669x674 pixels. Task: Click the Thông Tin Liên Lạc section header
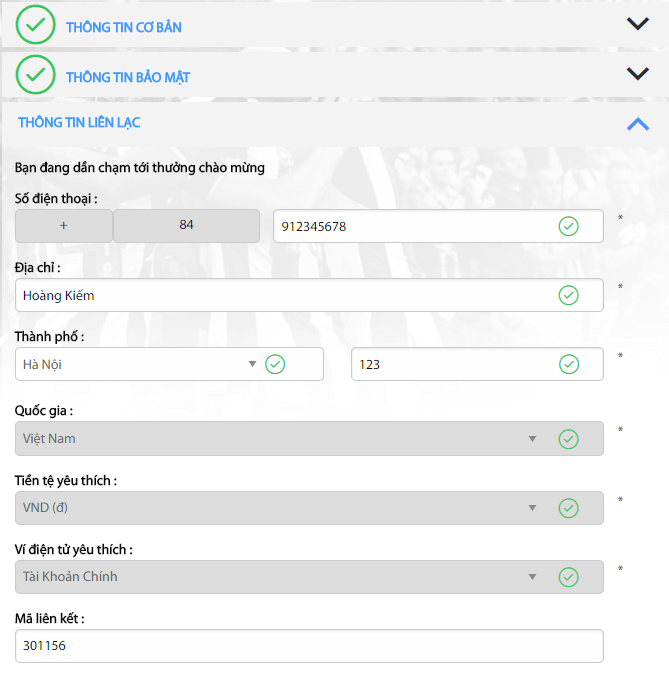[x=80, y=123]
